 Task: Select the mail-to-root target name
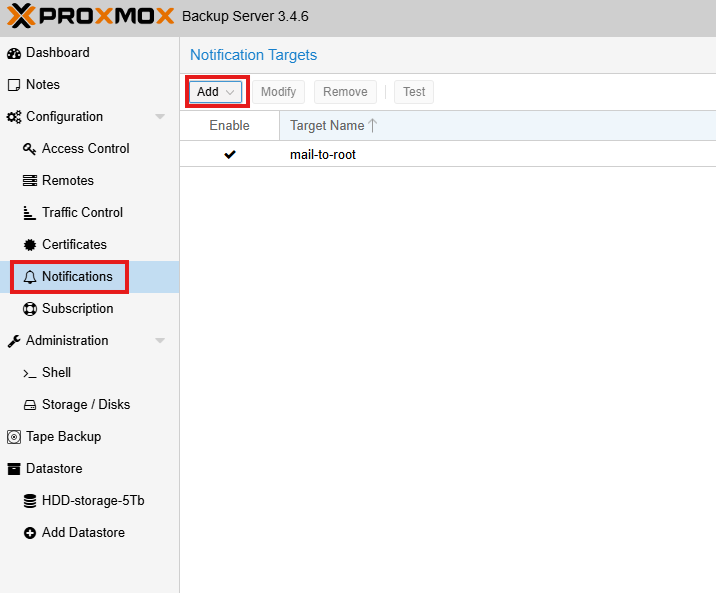pos(323,155)
